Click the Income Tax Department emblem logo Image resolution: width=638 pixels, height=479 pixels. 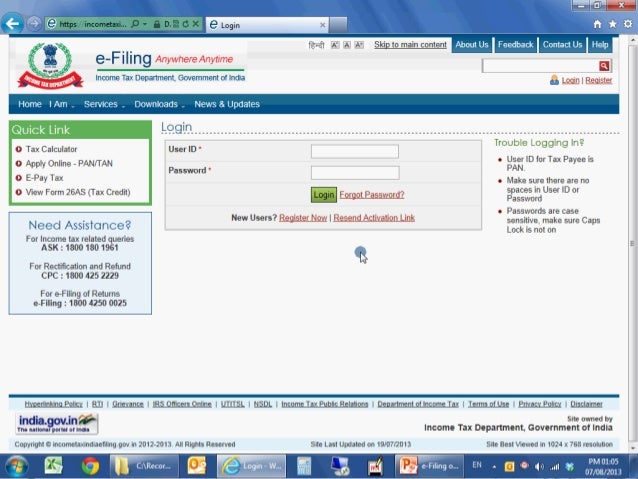(50, 66)
